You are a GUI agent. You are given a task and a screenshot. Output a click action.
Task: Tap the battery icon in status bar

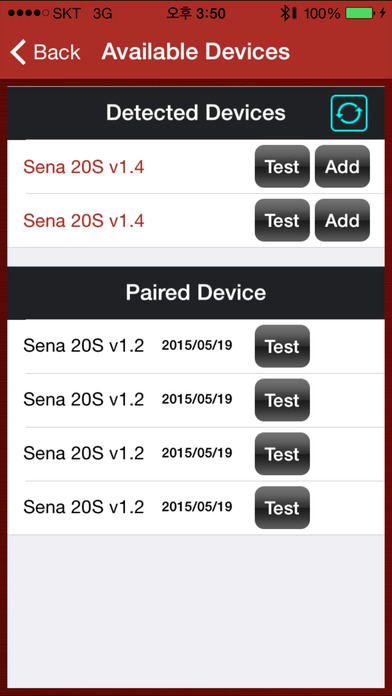(x=360, y=13)
